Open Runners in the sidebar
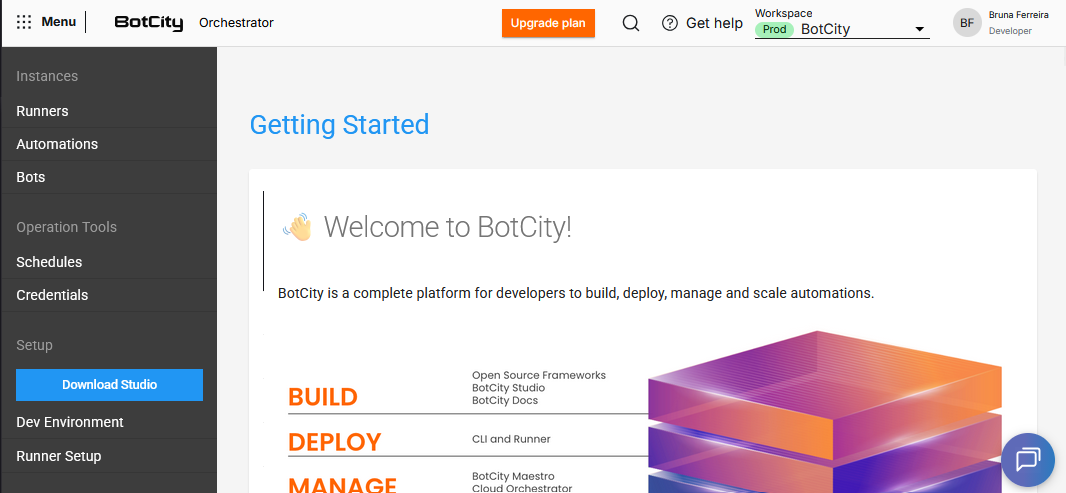 pyautogui.click(x=42, y=111)
